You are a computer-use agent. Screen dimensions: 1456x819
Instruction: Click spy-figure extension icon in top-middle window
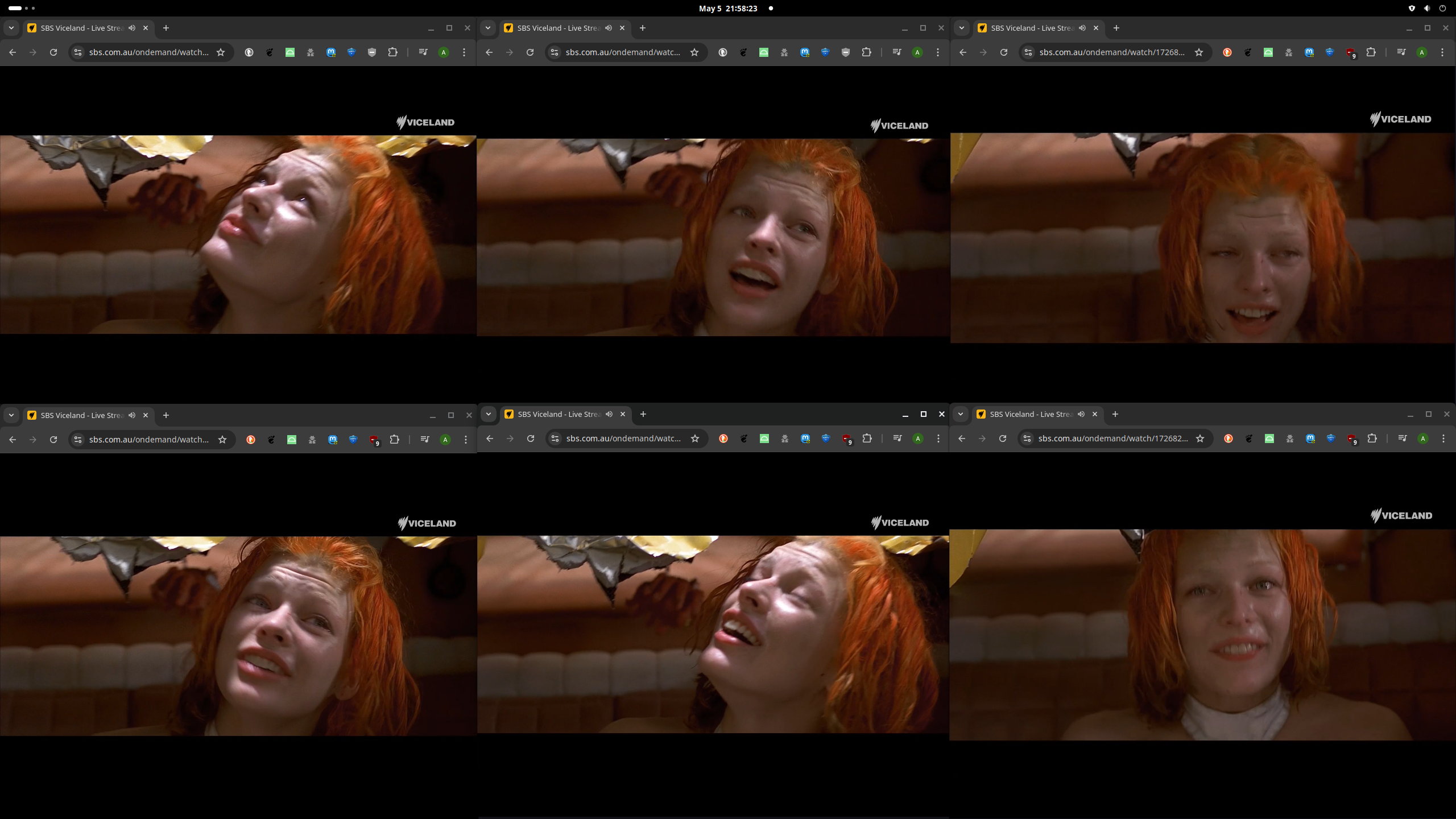tap(784, 52)
